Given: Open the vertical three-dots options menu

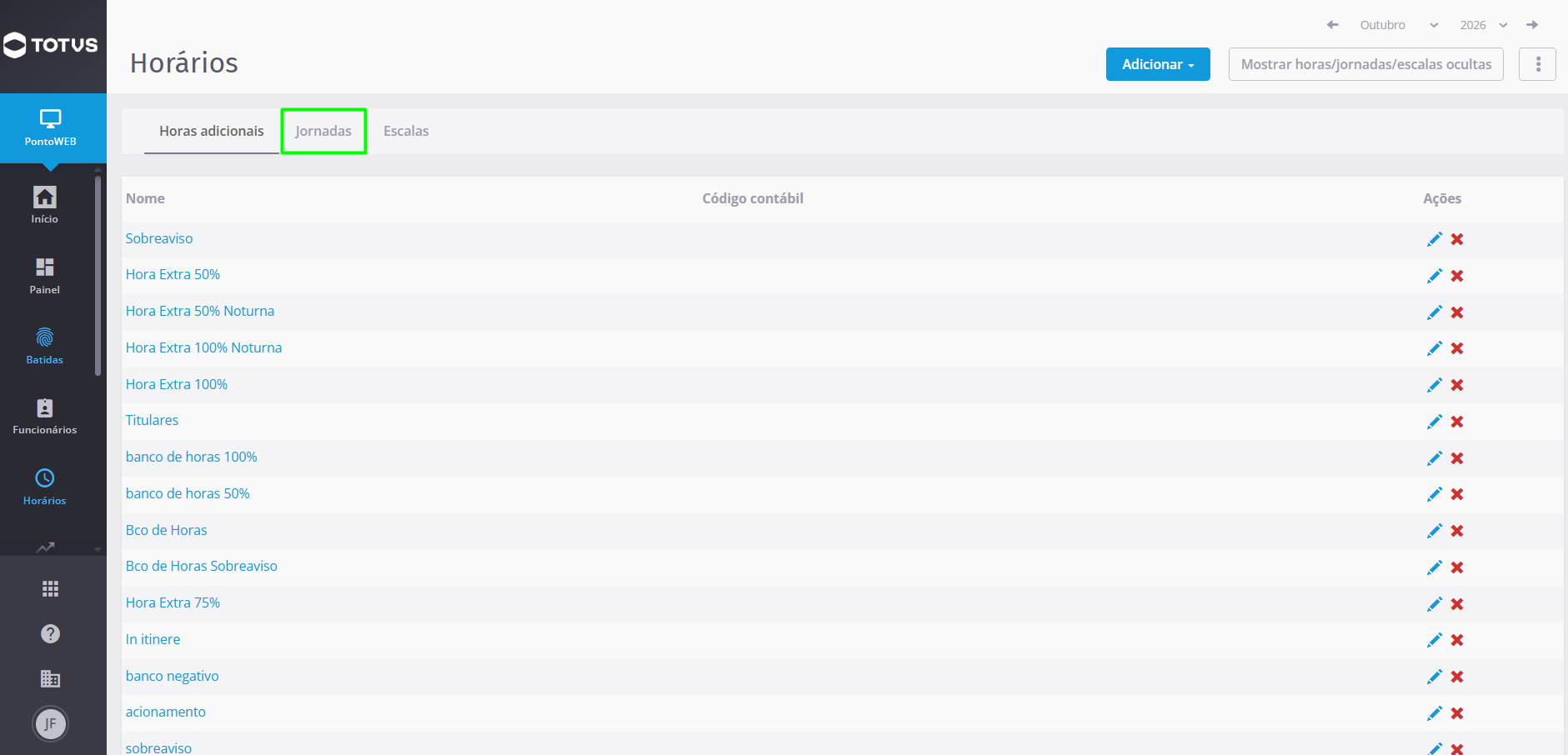Looking at the screenshot, I should (x=1537, y=64).
